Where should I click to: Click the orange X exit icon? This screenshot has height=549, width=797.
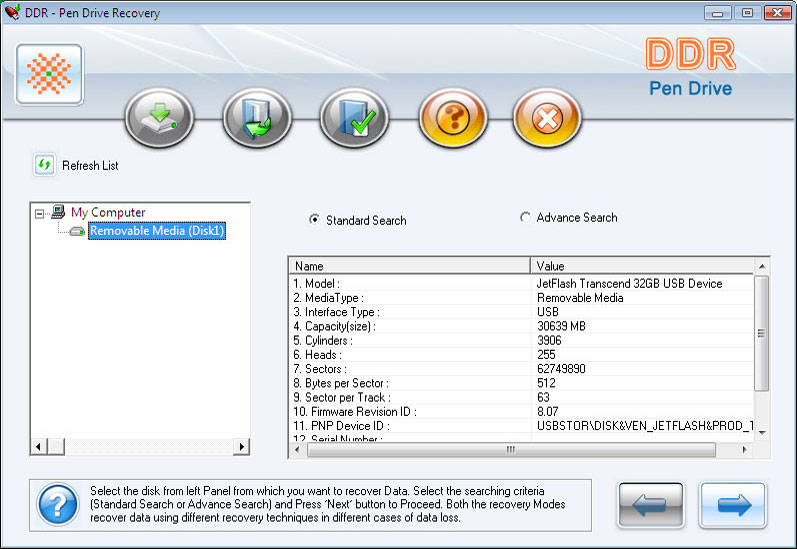[x=547, y=118]
